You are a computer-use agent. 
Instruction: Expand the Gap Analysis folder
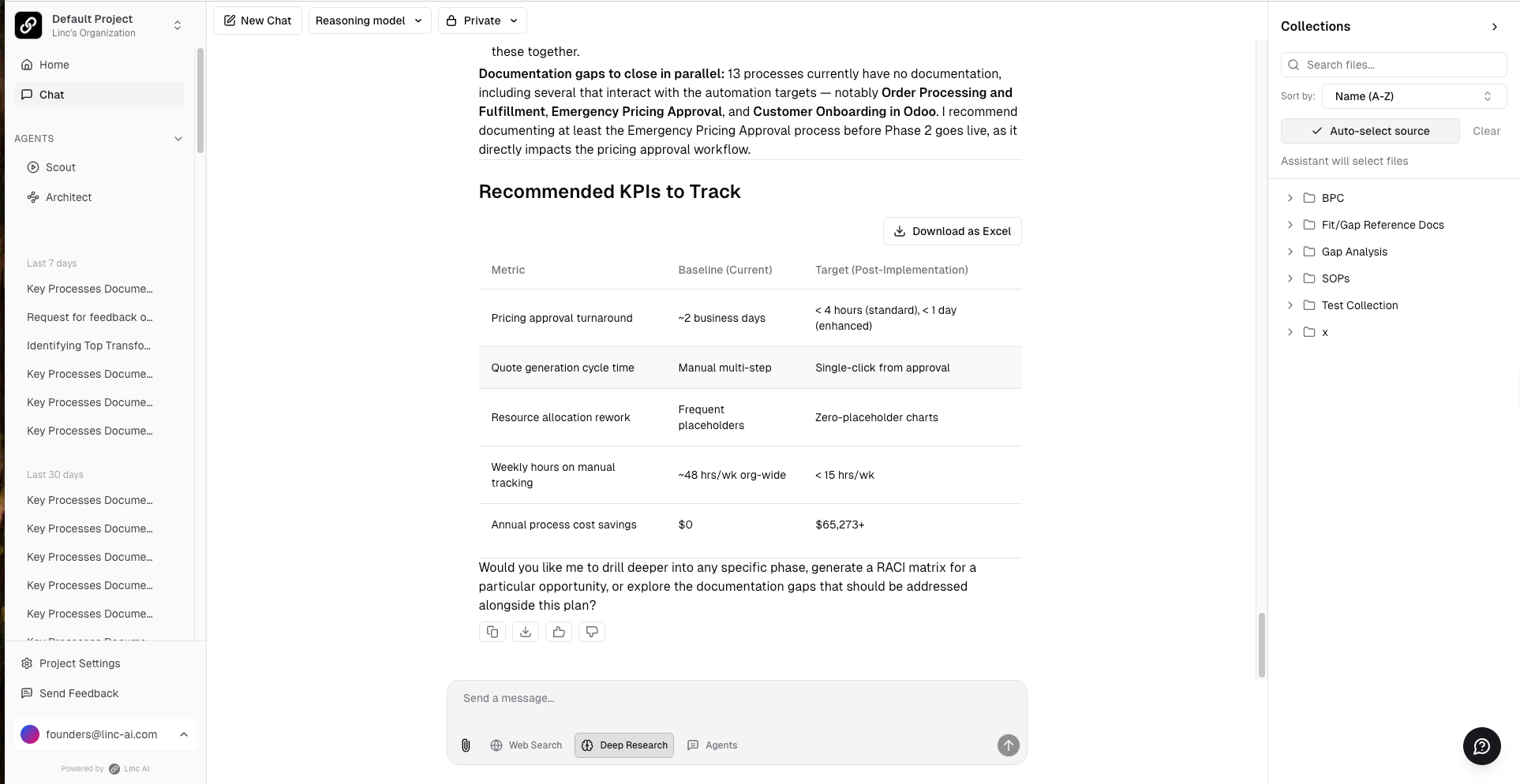point(1290,252)
